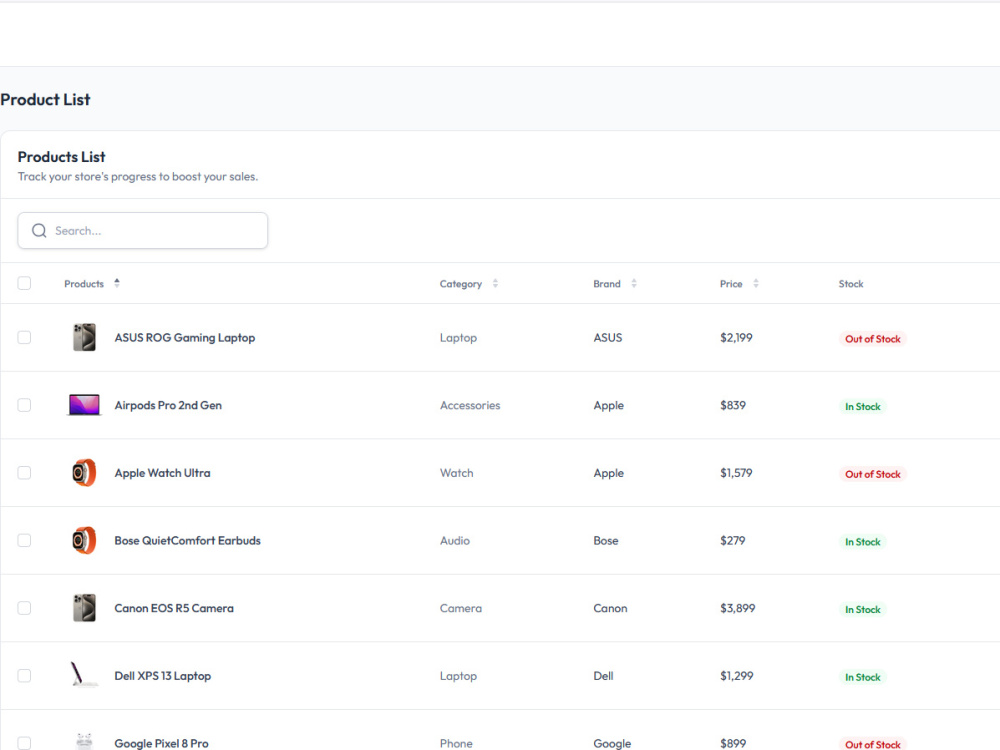This screenshot has height=750, width=1000.
Task: Check the Google Pixel 8 Pro checkbox
Action: pos(24,743)
